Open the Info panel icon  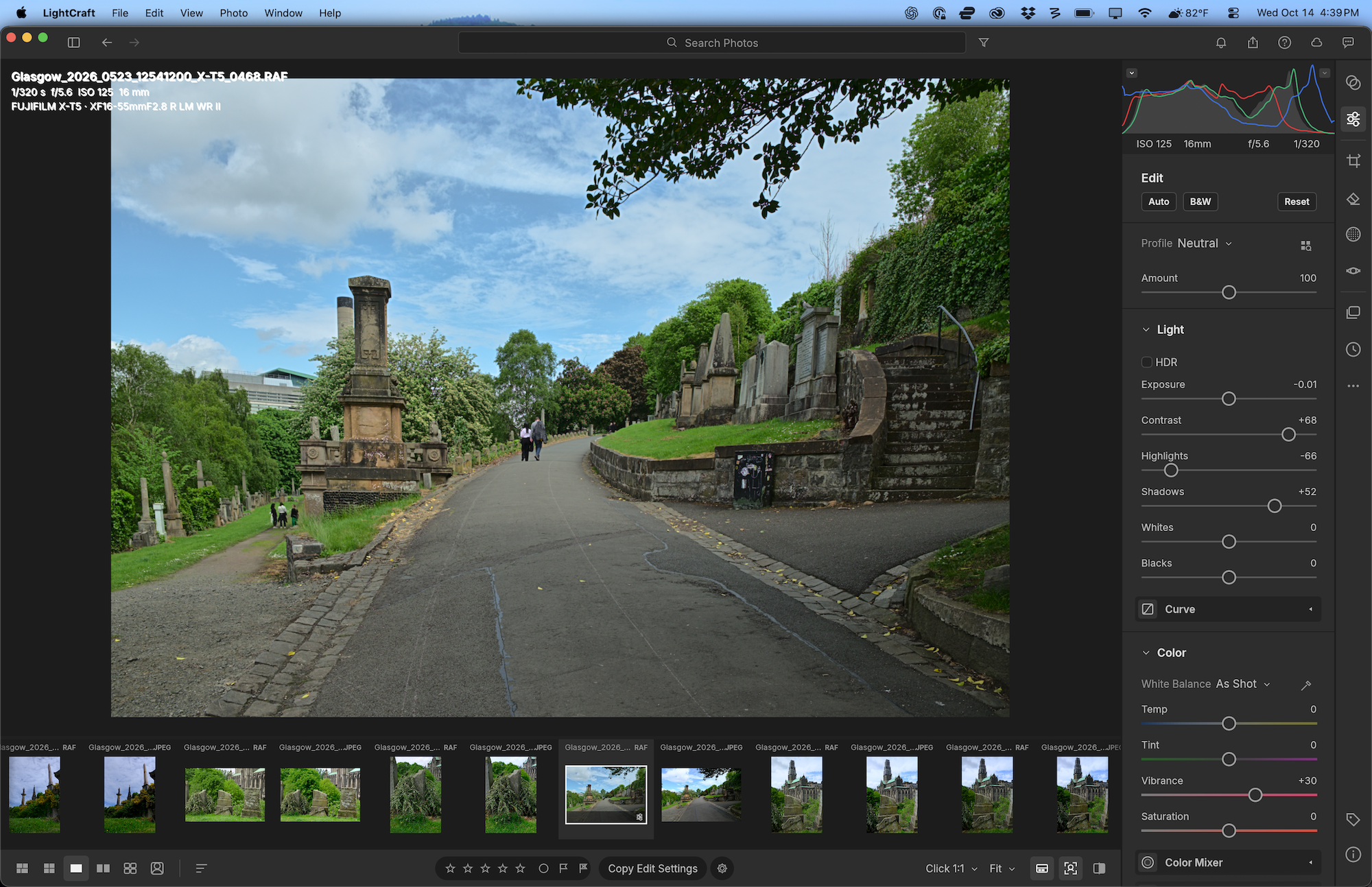click(1353, 854)
